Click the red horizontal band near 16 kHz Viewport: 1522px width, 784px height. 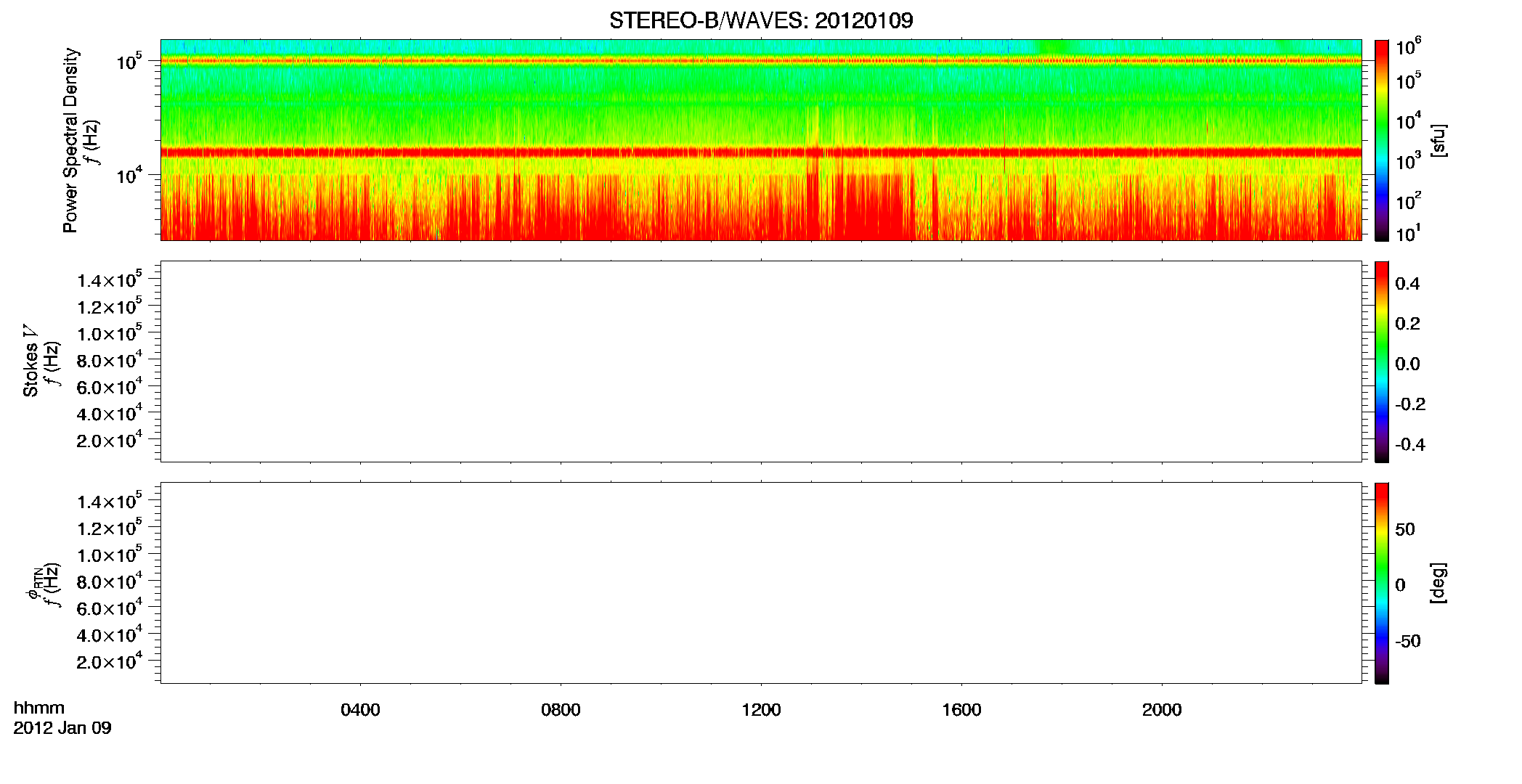click(761, 152)
